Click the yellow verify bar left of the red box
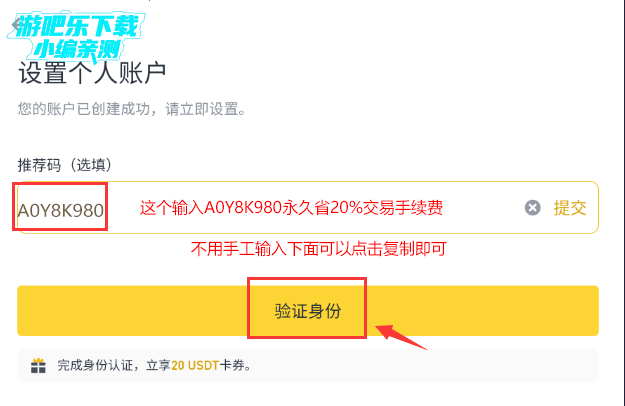This screenshot has width=625, height=406. [132, 311]
